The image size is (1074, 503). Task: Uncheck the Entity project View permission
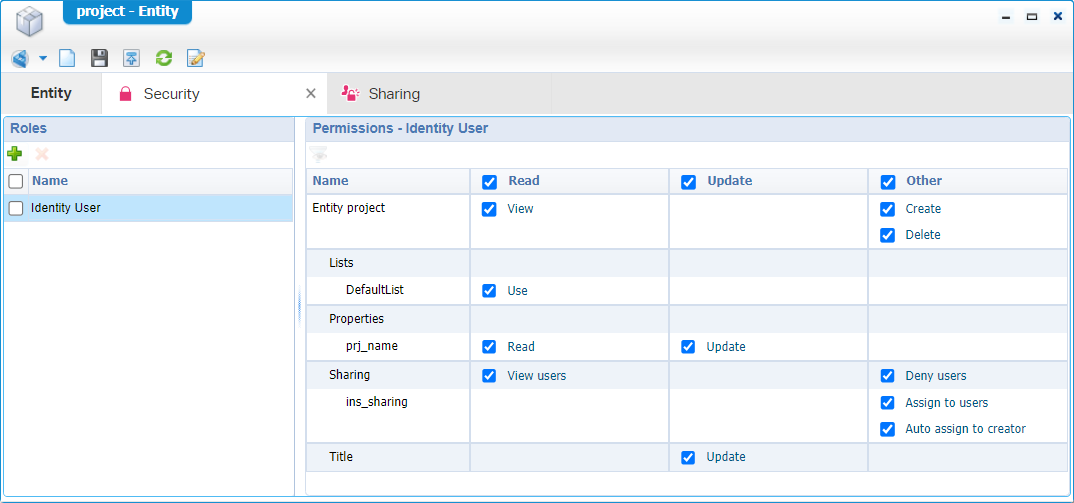click(489, 209)
